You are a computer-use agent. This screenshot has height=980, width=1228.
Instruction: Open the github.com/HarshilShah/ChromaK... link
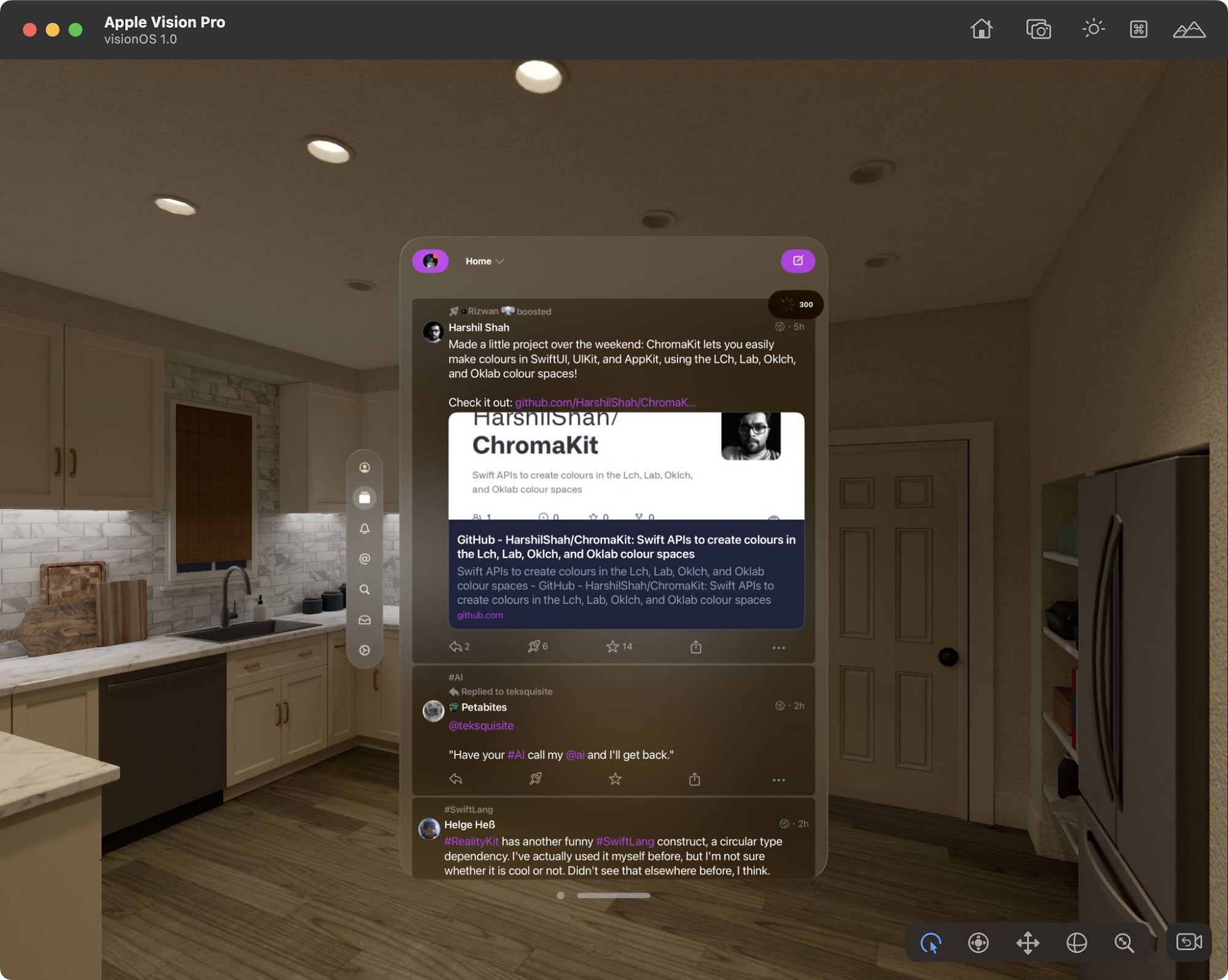(x=605, y=402)
